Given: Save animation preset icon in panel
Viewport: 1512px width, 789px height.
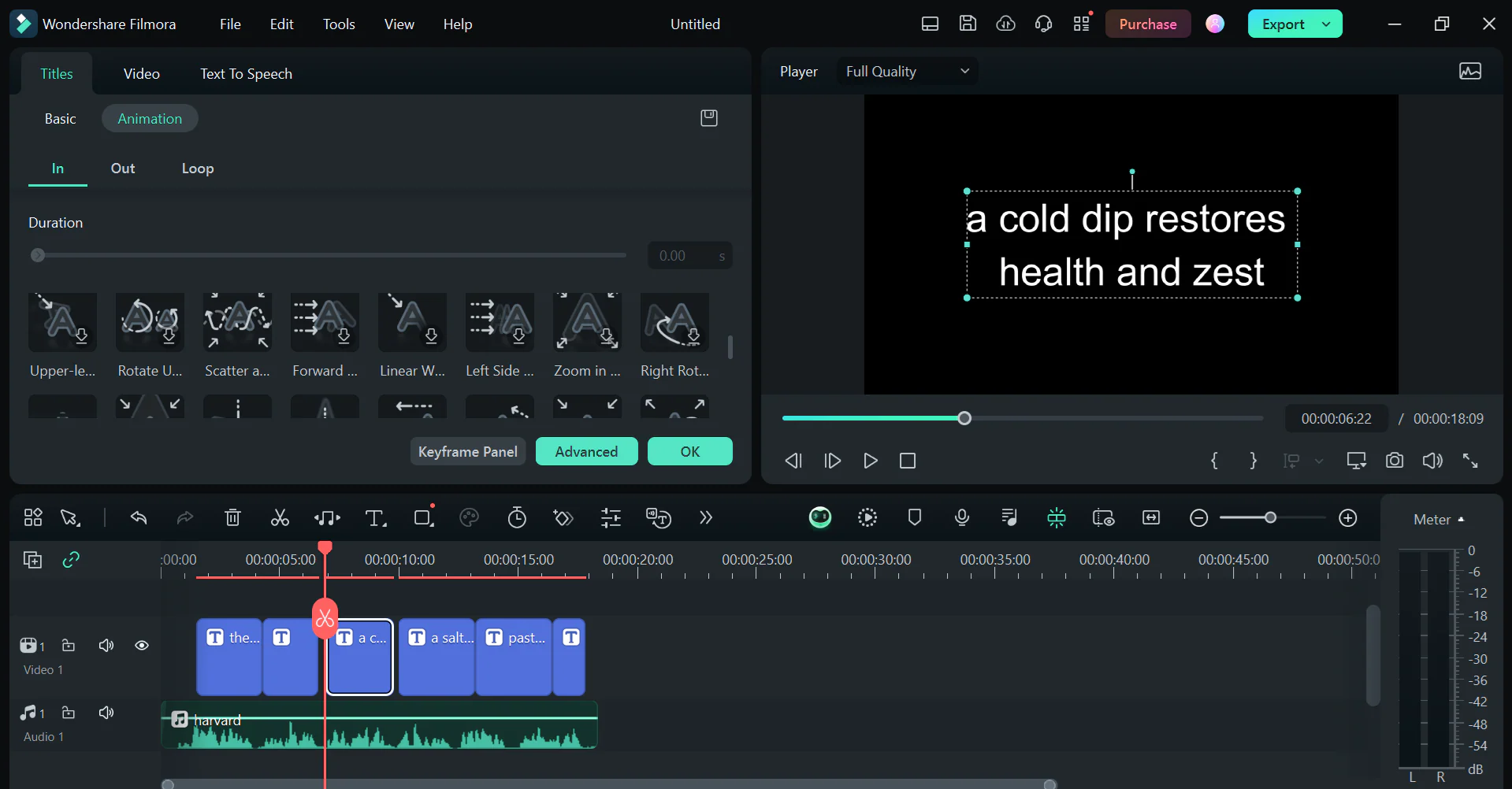Looking at the screenshot, I should pyautogui.click(x=709, y=118).
